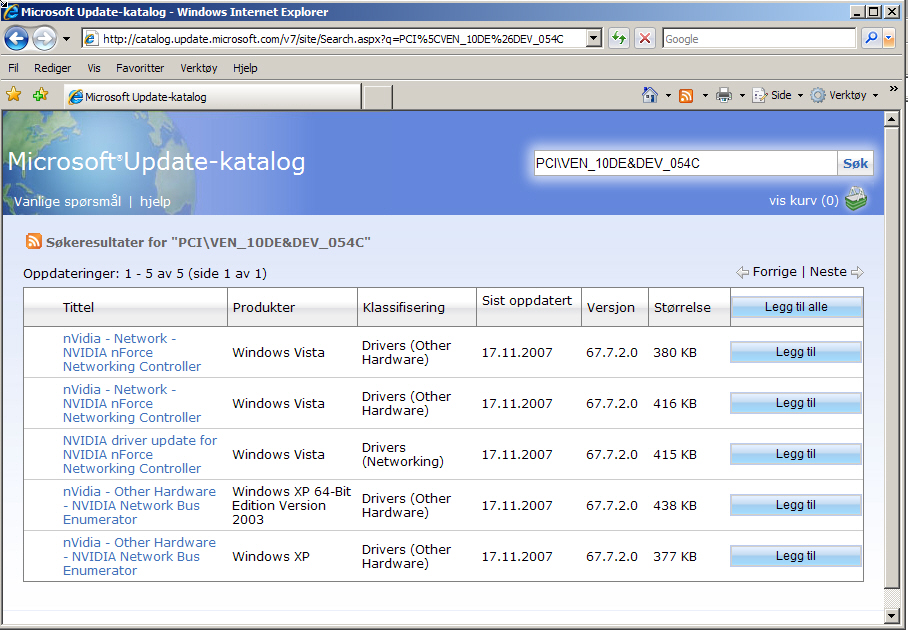
Task: Go back with the browser Back arrow
Action: [16, 39]
